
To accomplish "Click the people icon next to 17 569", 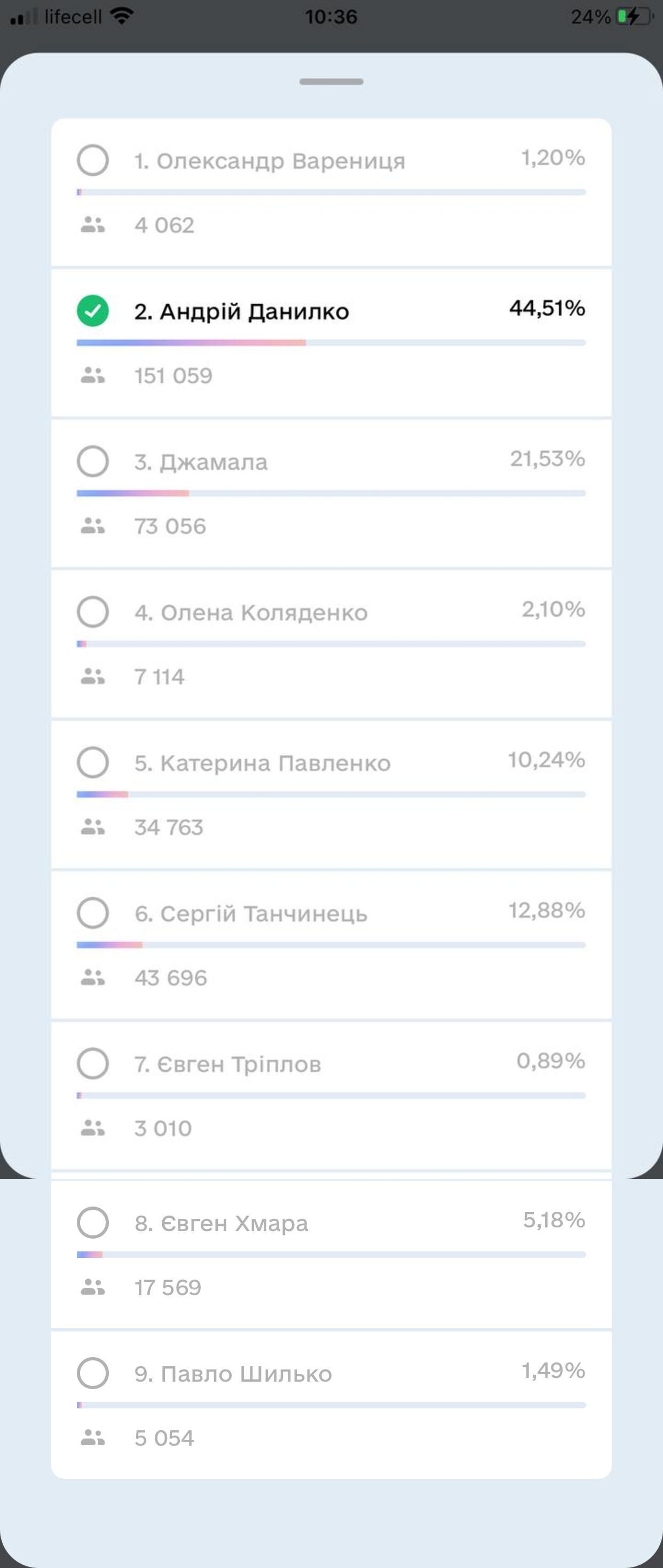I will [92, 1287].
